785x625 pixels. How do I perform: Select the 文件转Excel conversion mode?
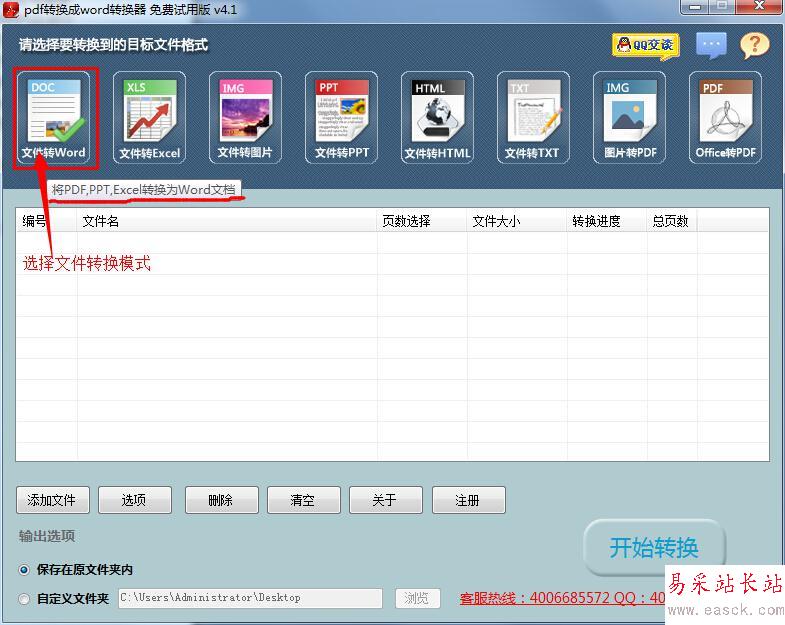[x=149, y=118]
